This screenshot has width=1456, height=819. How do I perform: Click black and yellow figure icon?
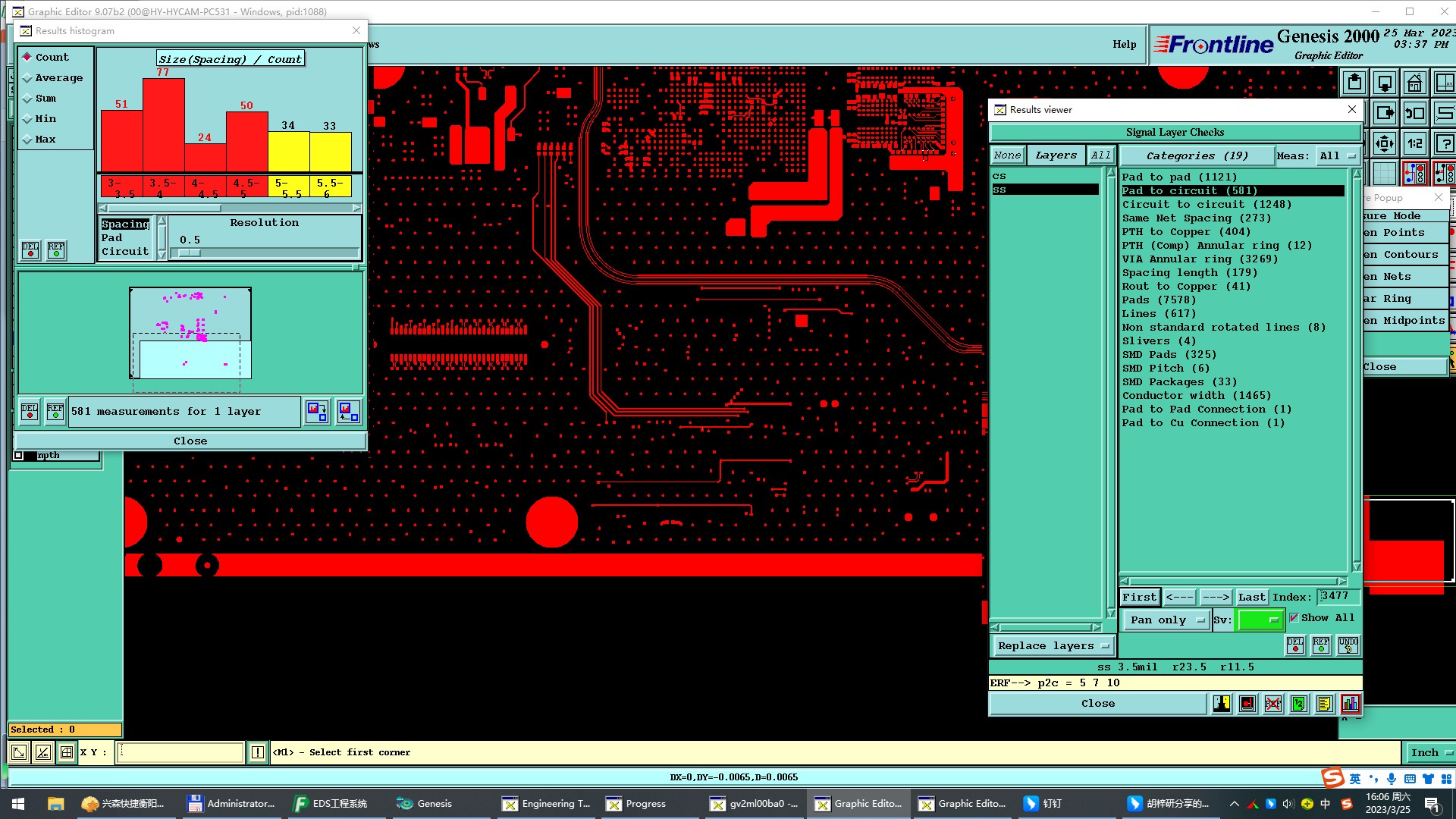coord(1222,704)
